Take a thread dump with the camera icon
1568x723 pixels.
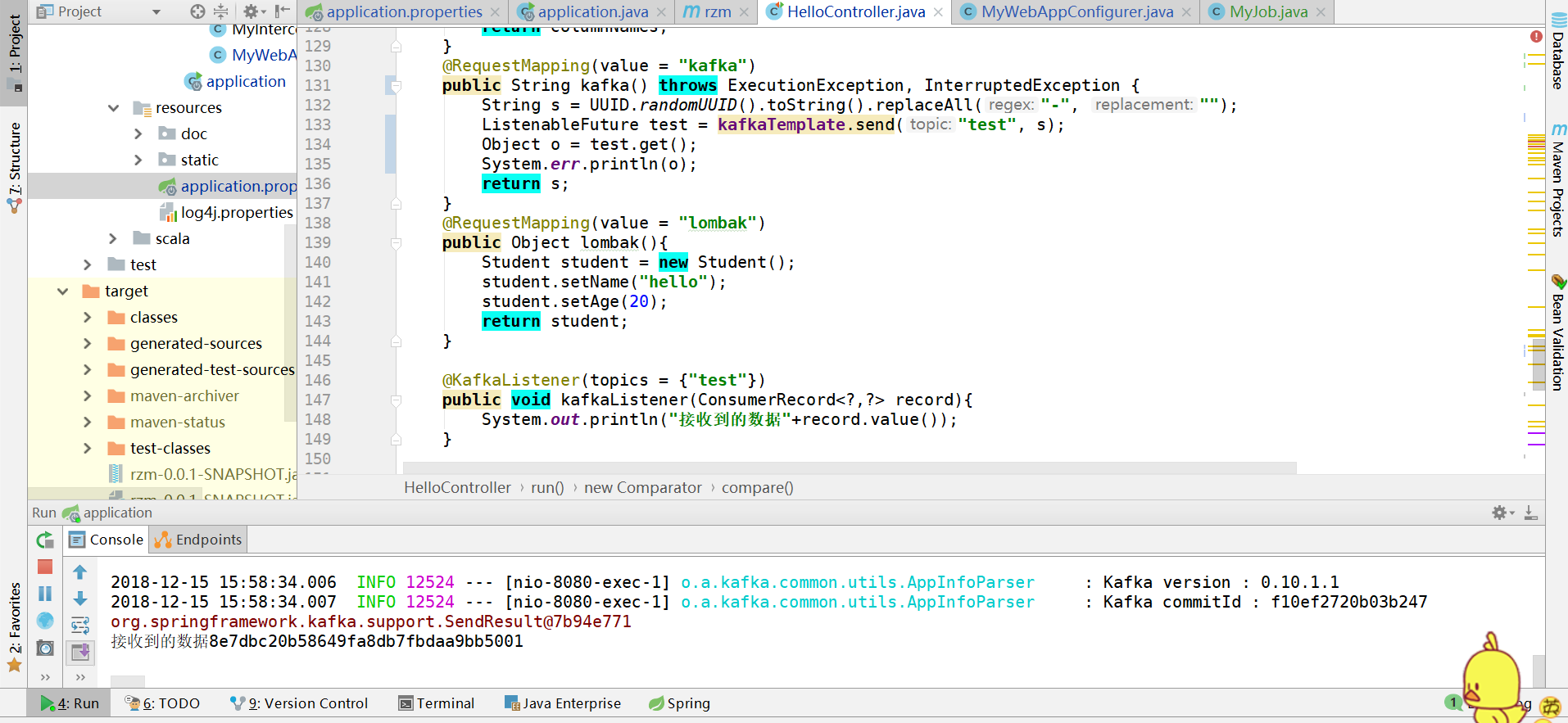pyautogui.click(x=45, y=648)
